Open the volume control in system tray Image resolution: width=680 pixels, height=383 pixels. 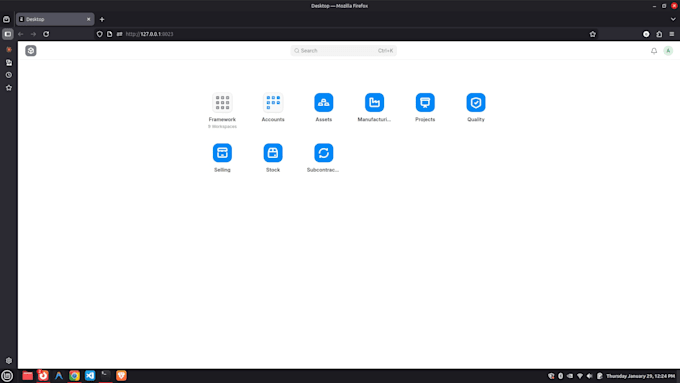tap(589, 376)
